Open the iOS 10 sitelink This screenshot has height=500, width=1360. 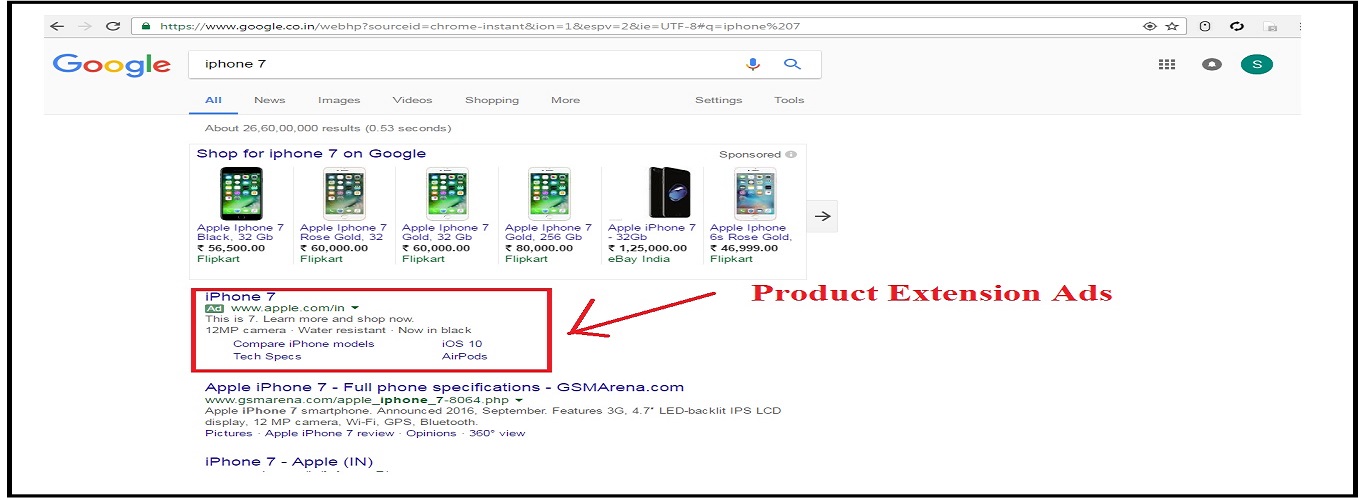tap(462, 344)
